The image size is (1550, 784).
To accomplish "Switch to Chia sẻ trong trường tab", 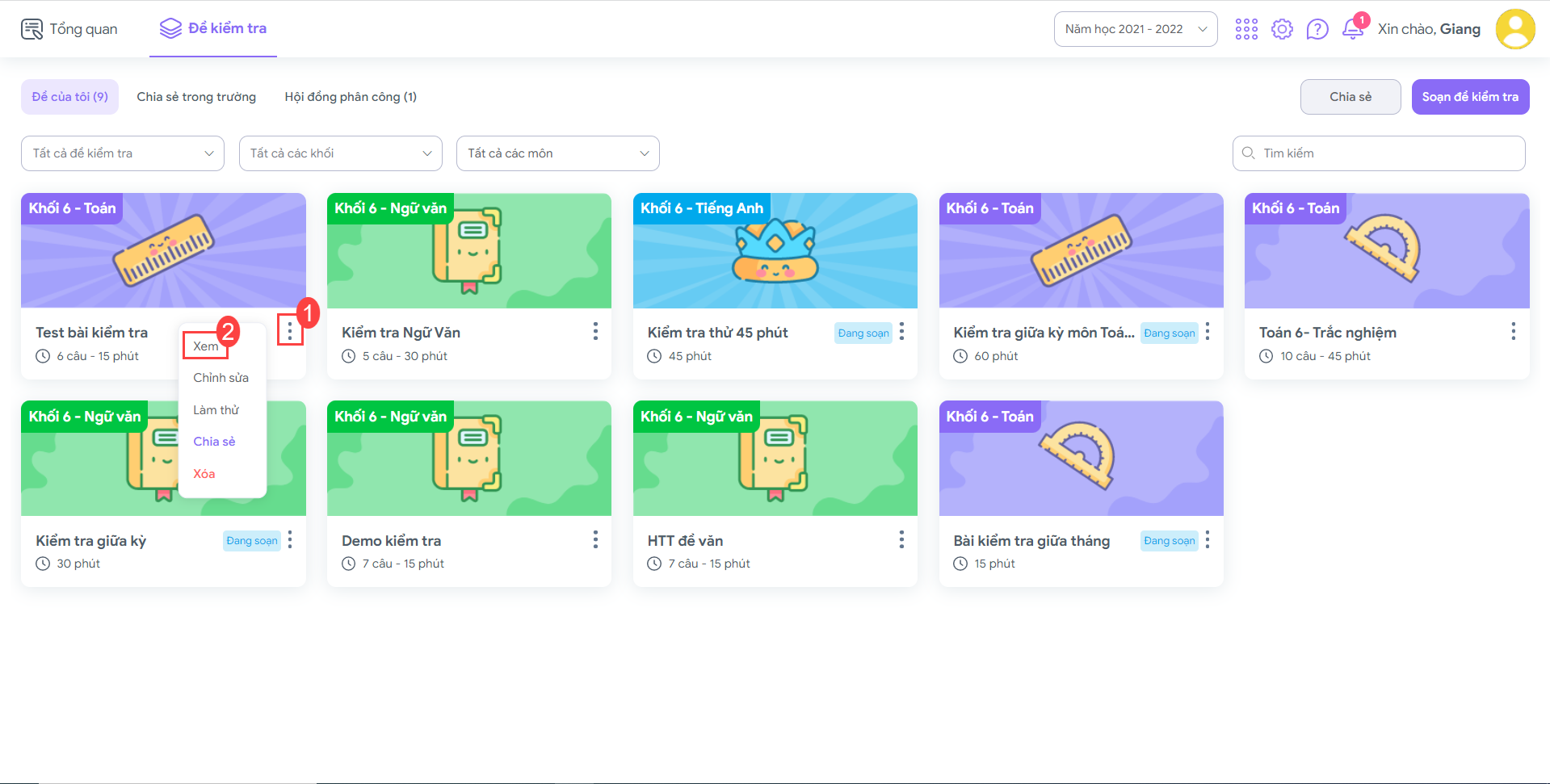I will [196, 97].
